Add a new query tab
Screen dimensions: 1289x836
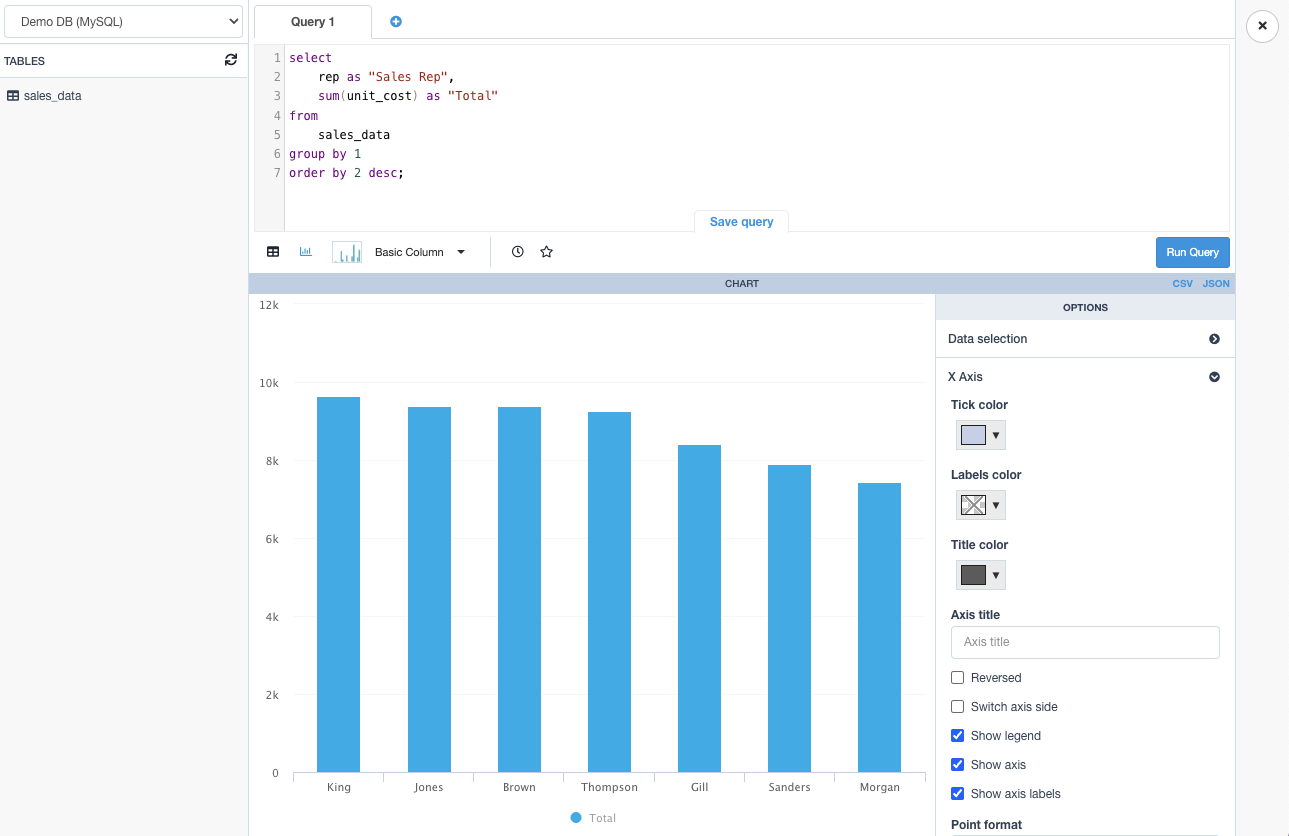(x=396, y=21)
